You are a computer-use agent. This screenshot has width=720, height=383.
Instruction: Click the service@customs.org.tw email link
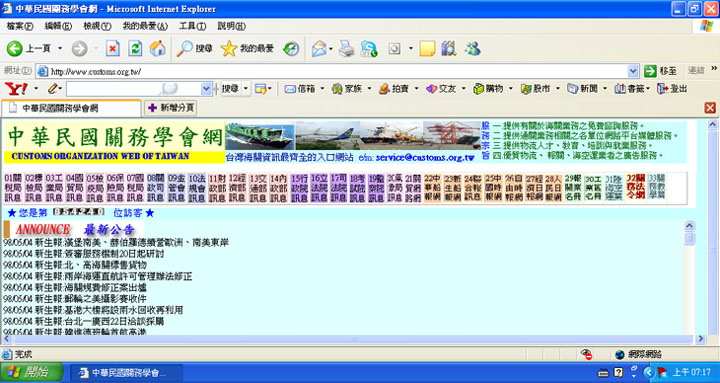coord(425,158)
